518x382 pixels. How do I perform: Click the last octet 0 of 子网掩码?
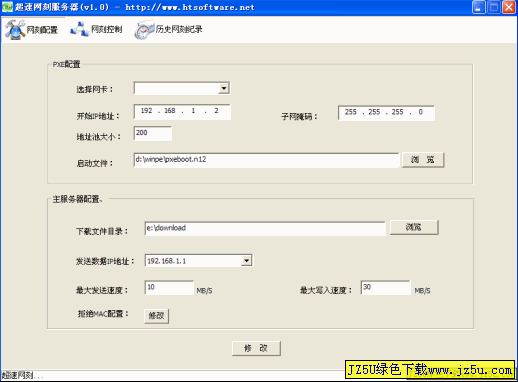pos(421,112)
